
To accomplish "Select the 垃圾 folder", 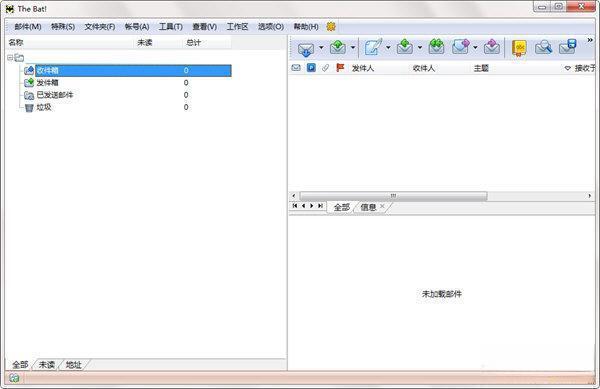I will [x=44, y=107].
